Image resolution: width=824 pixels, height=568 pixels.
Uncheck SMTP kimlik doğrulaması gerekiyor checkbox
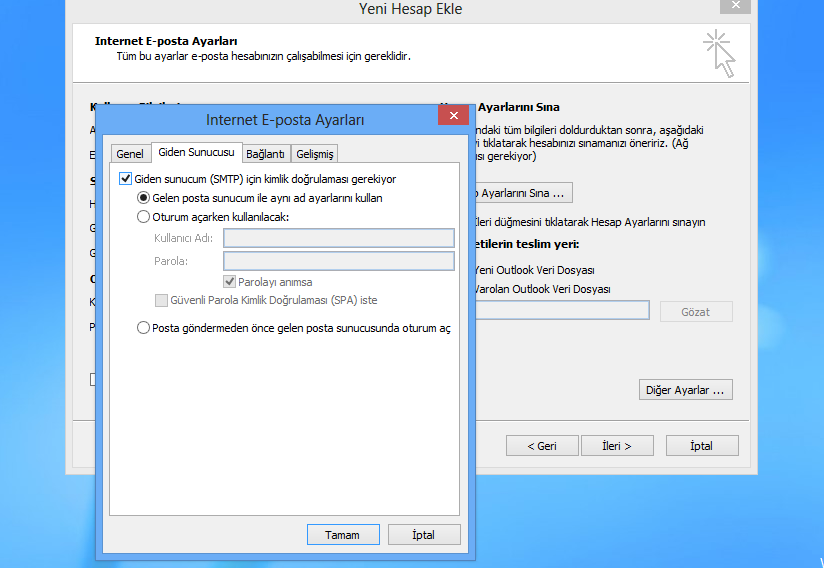pos(126,180)
